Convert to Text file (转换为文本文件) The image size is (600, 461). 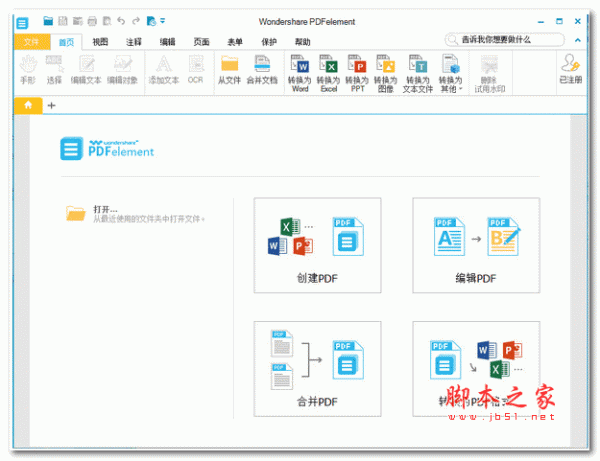pyautogui.click(x=417, y=73)
